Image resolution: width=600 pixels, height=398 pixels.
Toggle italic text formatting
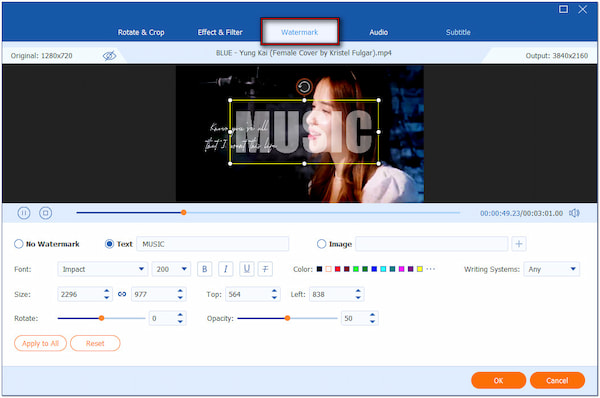(225, 269)
